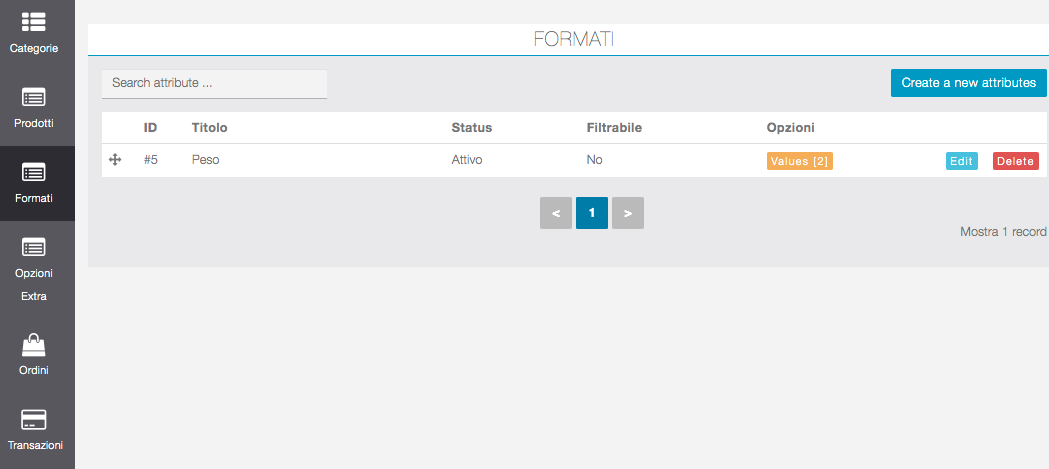Focus the Search attribute input field
The width and height of the screenshot is (1049, 469).
214,84
